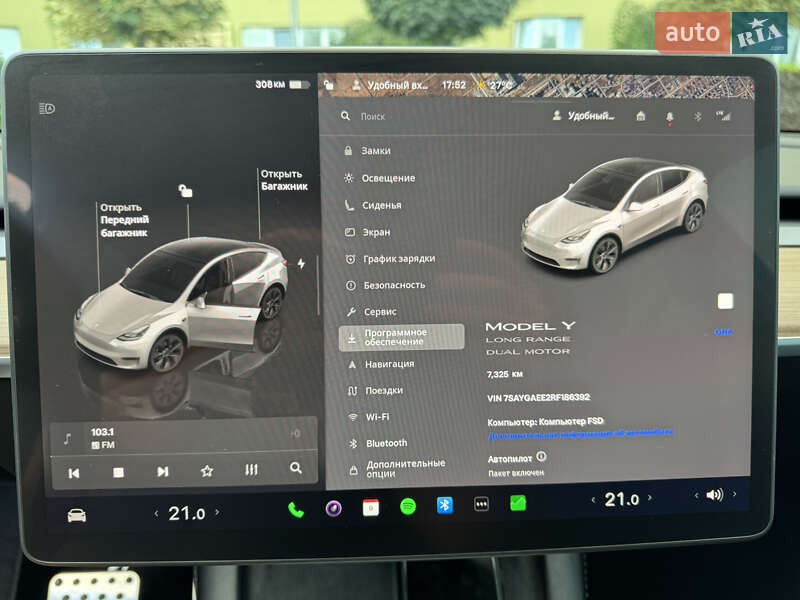
Task: Open the Удобный driver profile selector
Action: (x=584, y=116)
